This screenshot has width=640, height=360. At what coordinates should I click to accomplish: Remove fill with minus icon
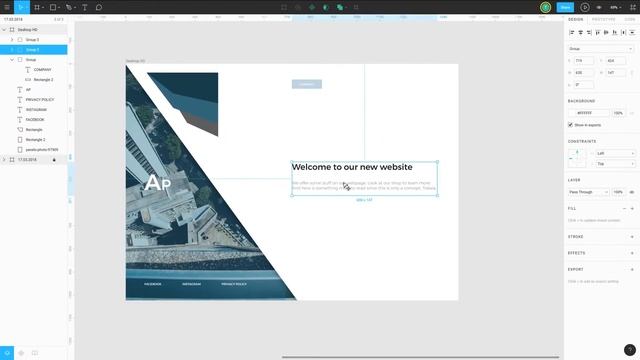click(624, 209)
